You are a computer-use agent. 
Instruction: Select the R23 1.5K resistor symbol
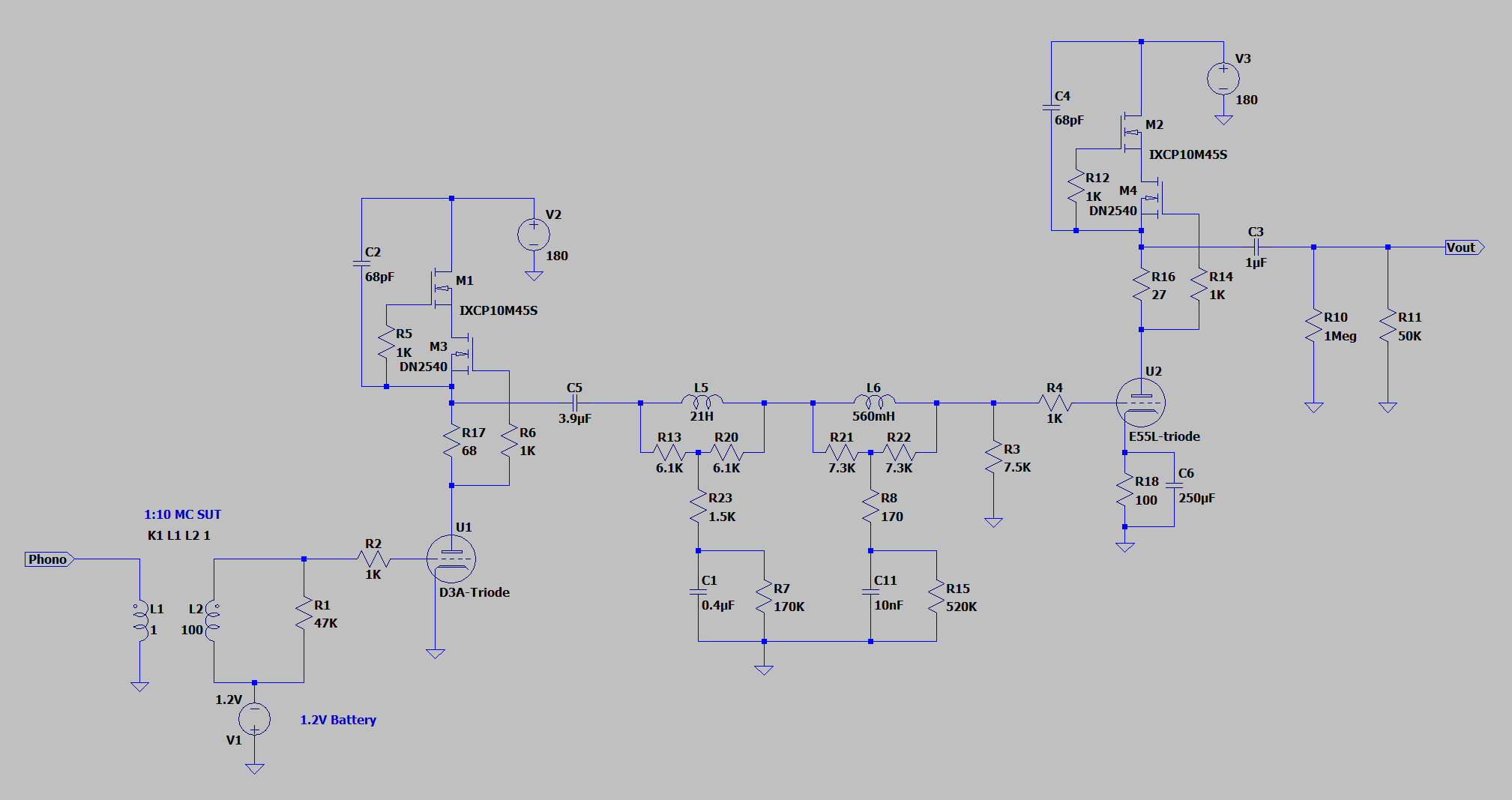pos(698,507)
